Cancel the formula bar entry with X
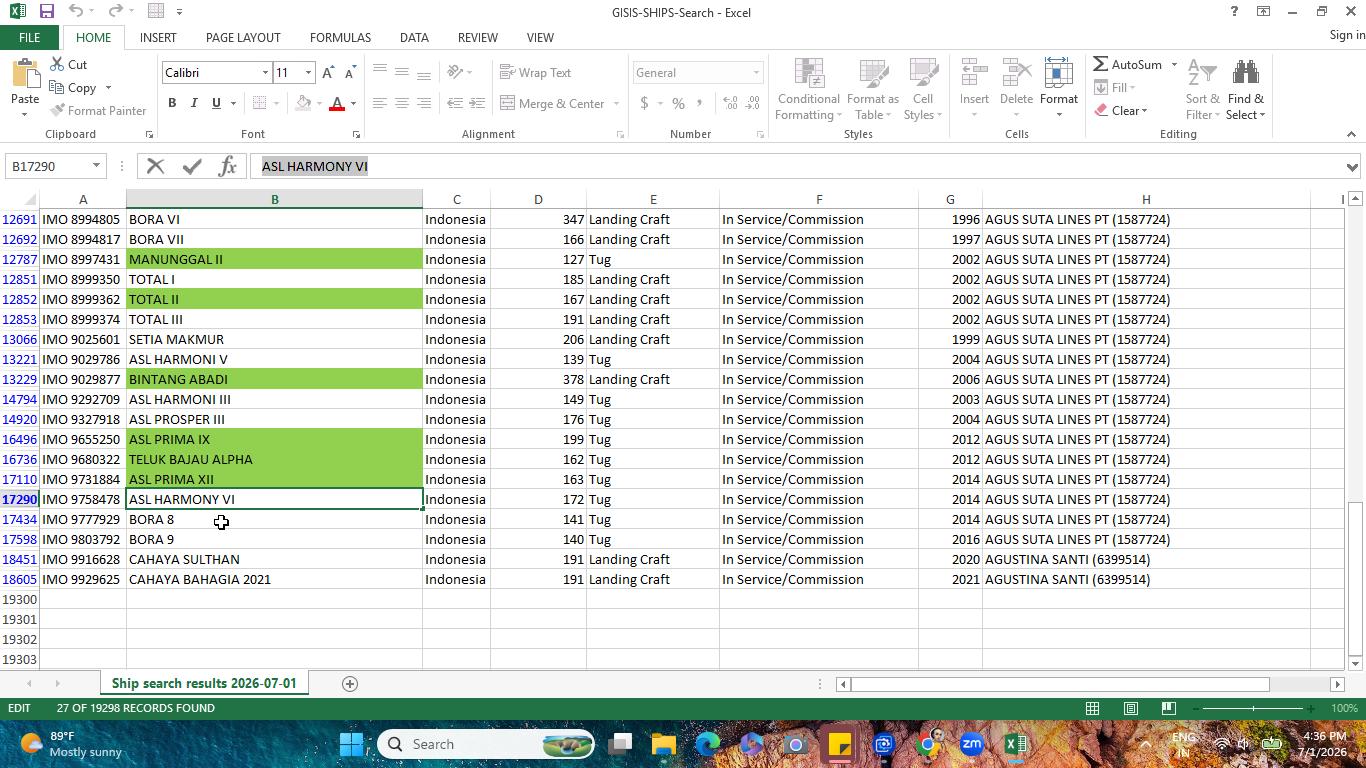Viewport: 1366px width, 768px height. pos(155,166)
